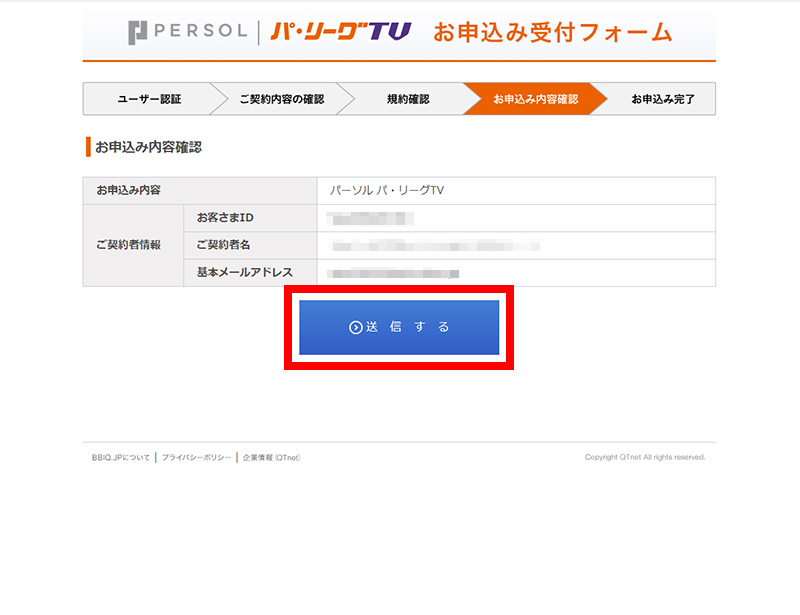800x615 pixels.
Task: Select the お申込み内容確認 step
Action: (x=536, y=99)
